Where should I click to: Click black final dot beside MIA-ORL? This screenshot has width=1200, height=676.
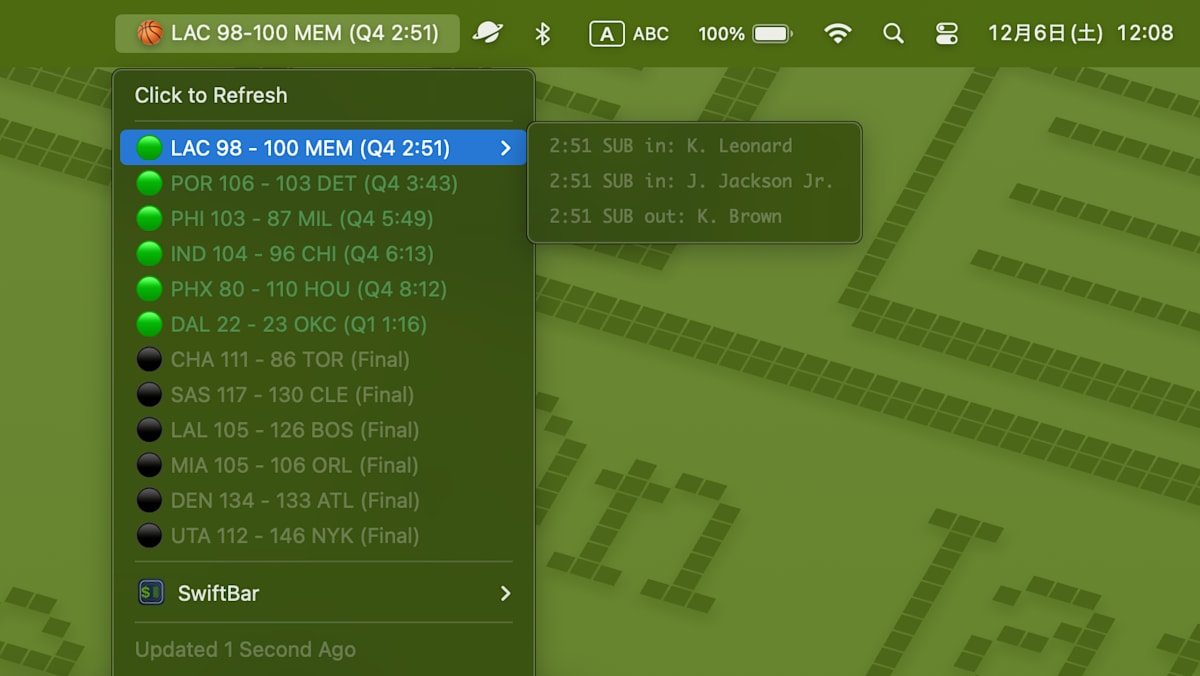pyautogui.click(x=149, y=465)
